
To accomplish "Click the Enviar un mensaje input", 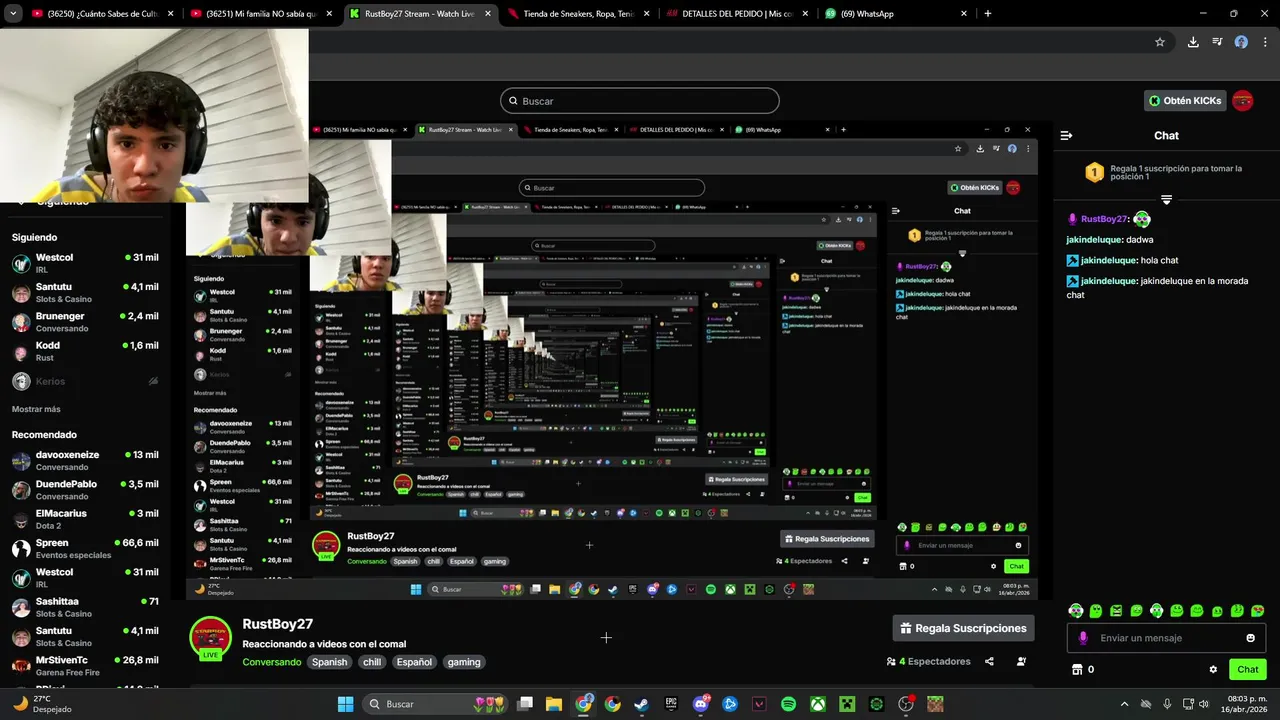I will 1166,638.
